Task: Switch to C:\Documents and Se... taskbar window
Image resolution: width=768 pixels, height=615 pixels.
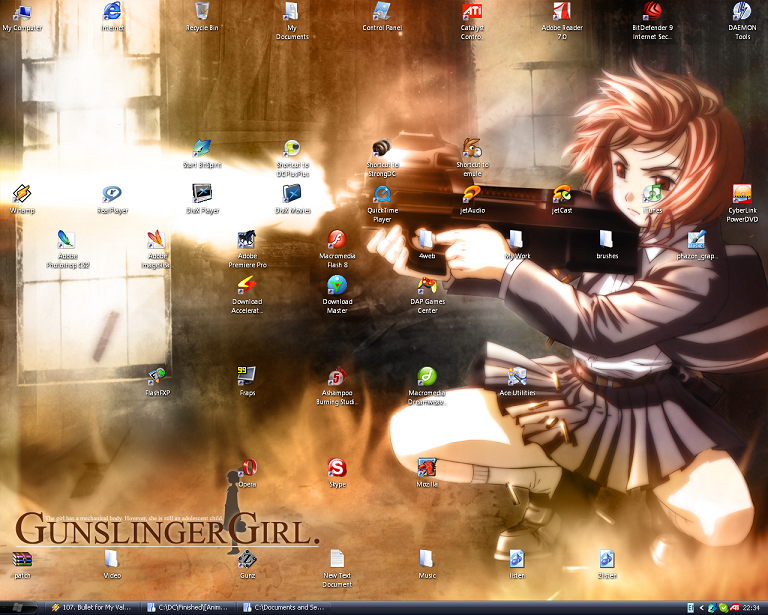Action: [285, 608]
